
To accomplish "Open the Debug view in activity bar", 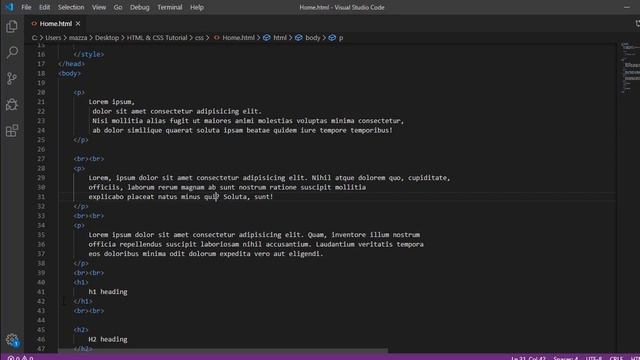I will 12,104.
